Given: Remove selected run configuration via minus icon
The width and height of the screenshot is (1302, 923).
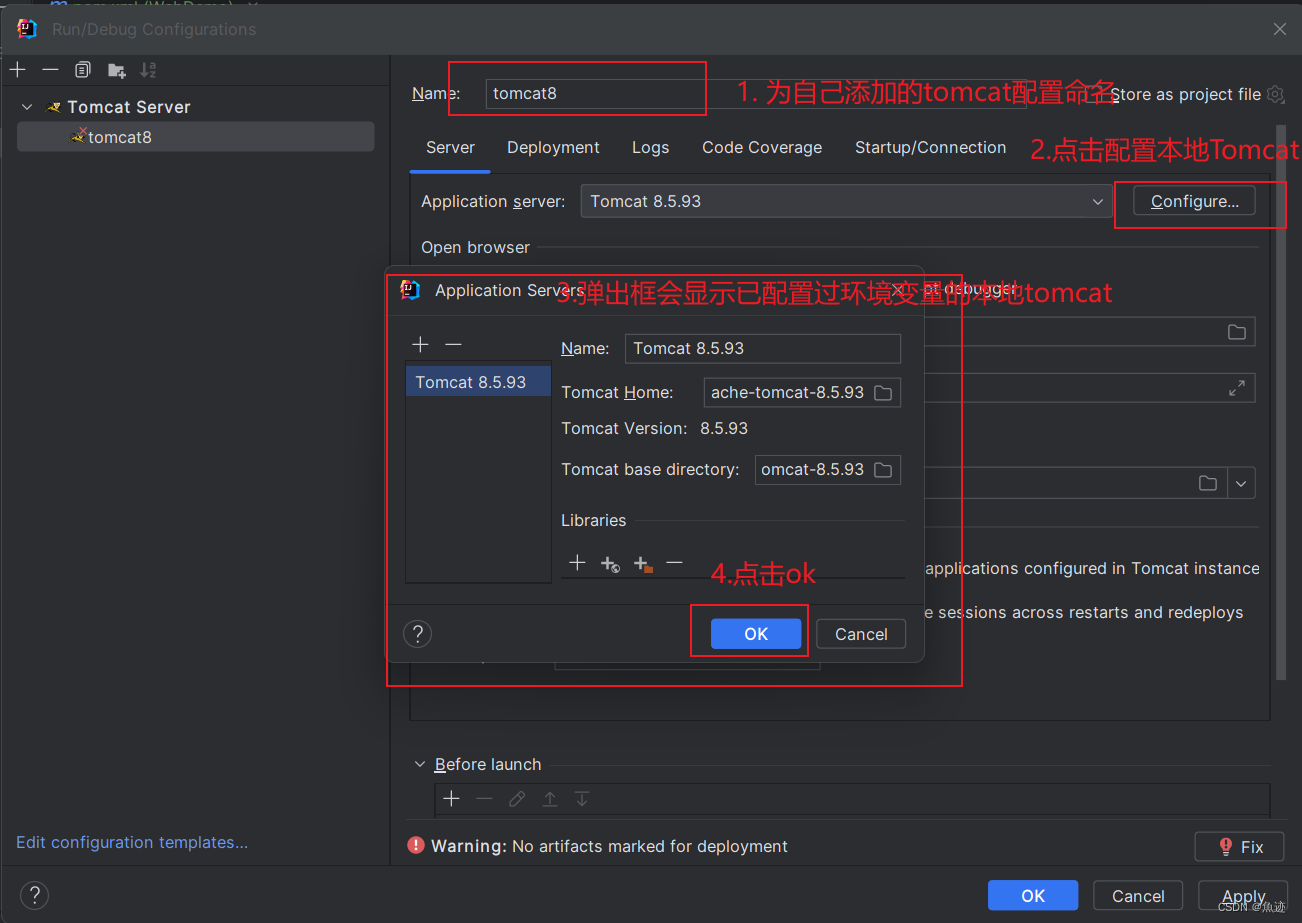Looking at the screenshot, I should pos(50,70).
